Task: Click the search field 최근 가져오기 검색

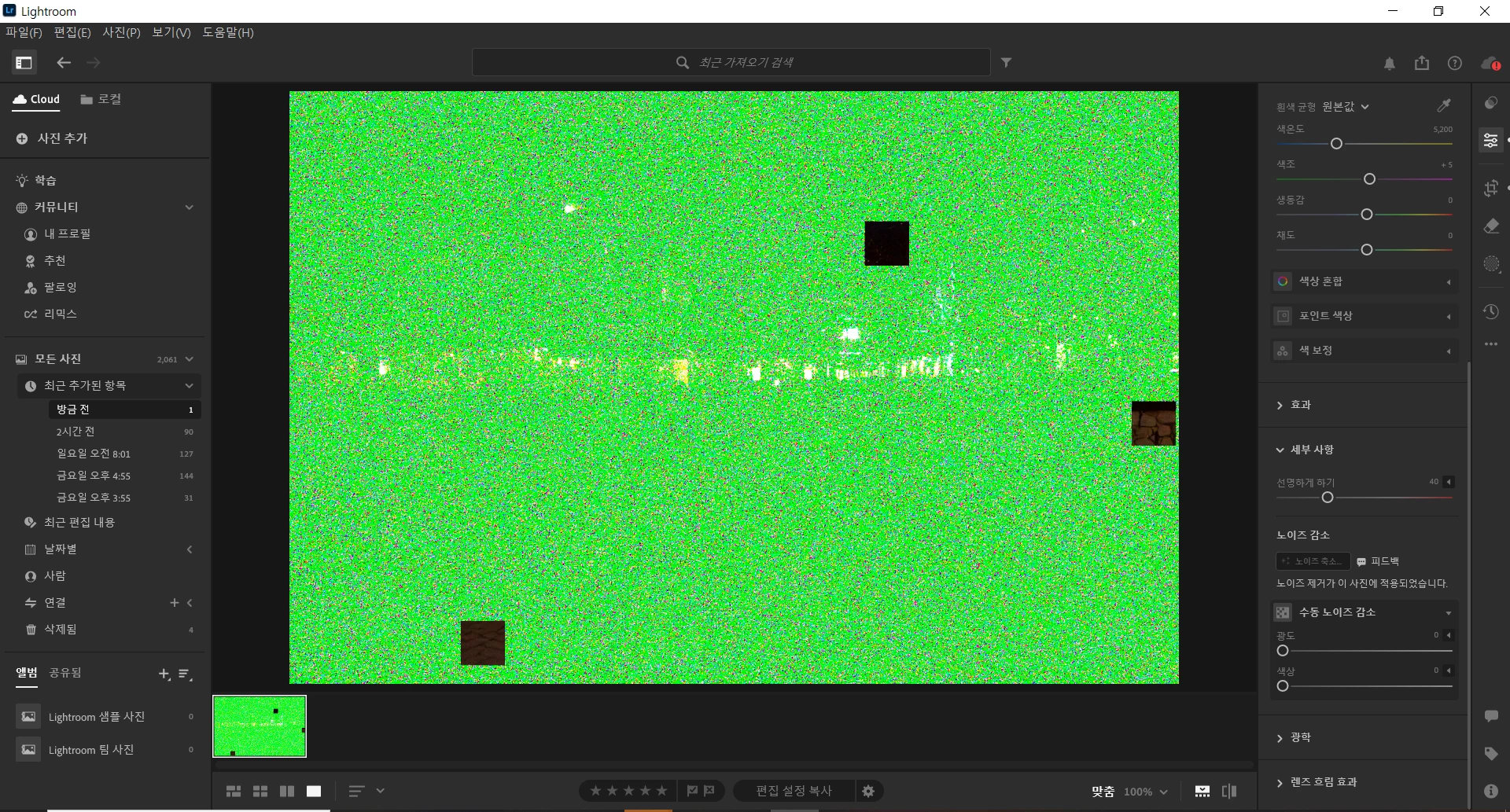Action: coord(731,62)
